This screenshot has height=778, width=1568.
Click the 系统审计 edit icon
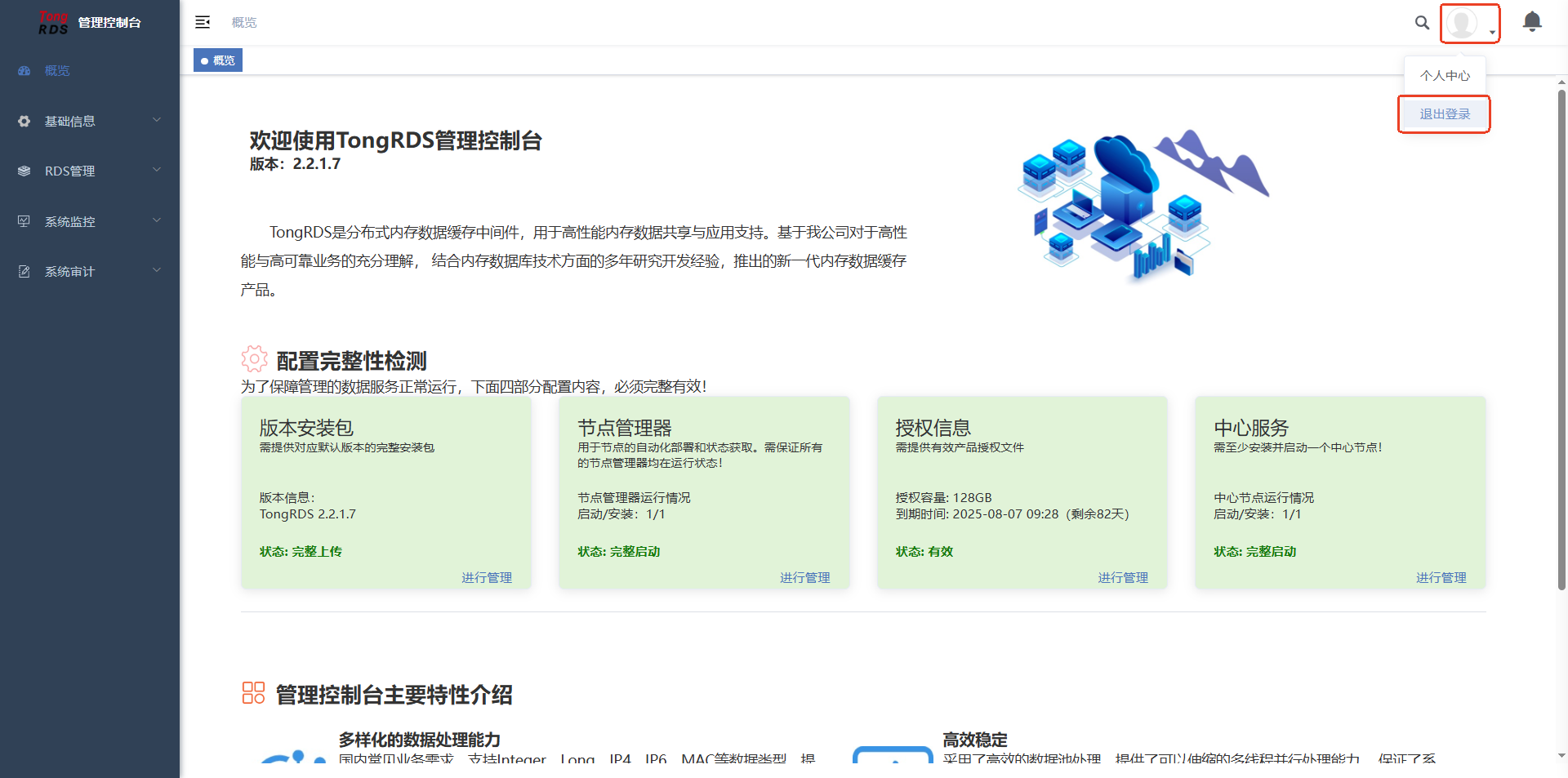[24, 272]
